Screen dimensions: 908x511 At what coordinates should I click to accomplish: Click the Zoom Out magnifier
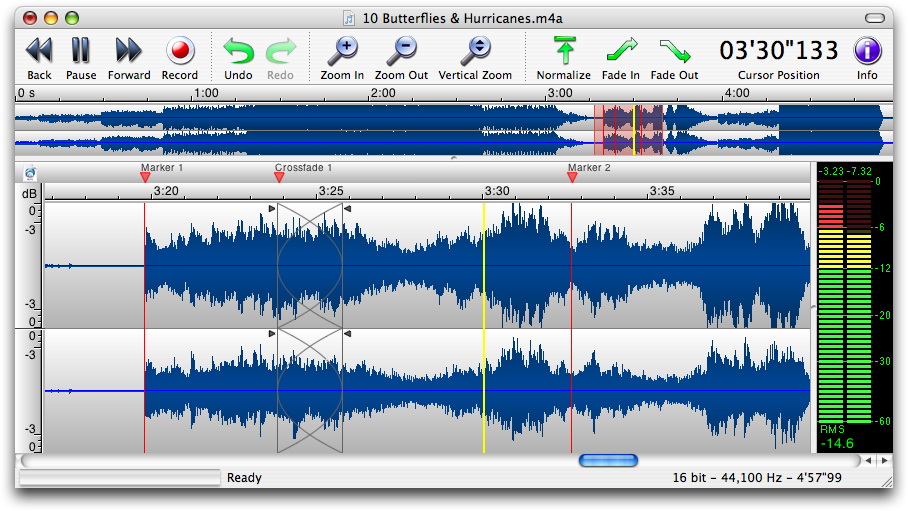coord(401,50)
